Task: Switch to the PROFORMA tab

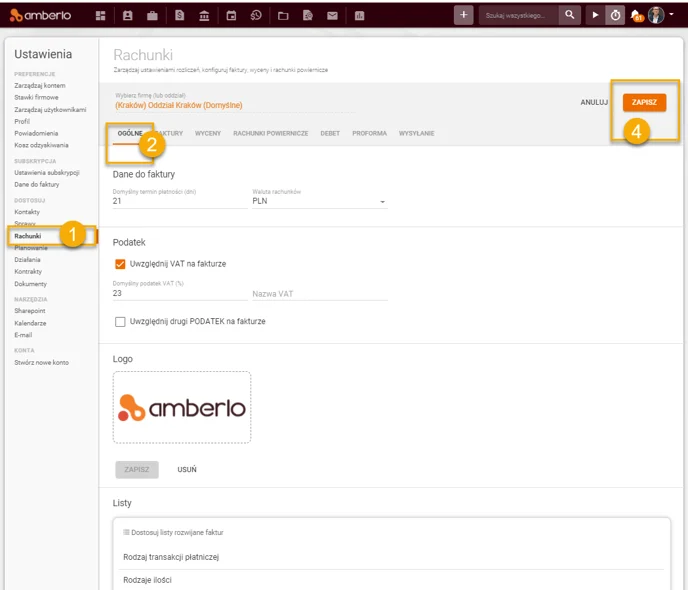Action: coord(369,133)
